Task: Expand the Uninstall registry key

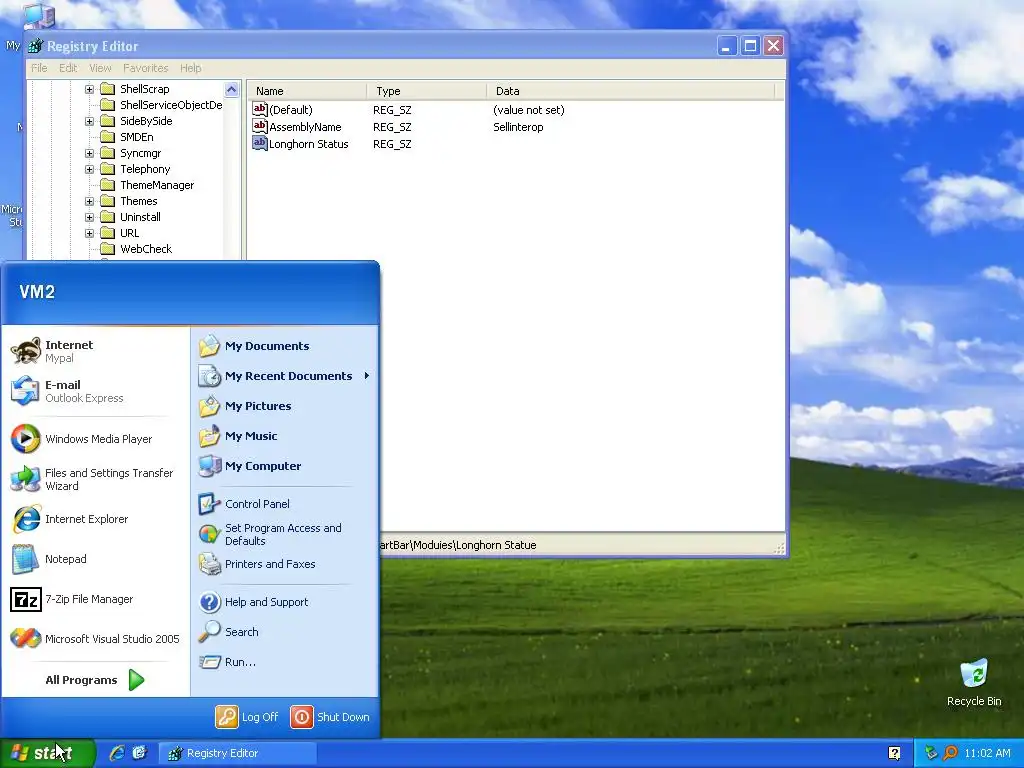Action: point(89,217)
